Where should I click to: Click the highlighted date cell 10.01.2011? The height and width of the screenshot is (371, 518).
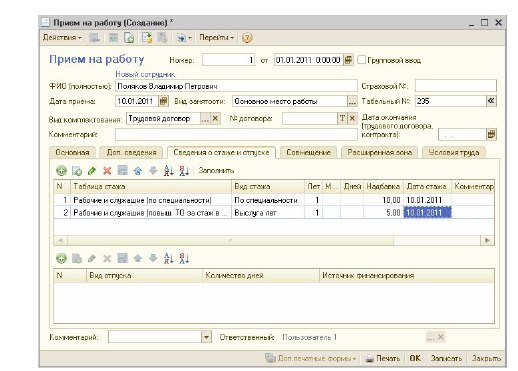tap(427, 213)
